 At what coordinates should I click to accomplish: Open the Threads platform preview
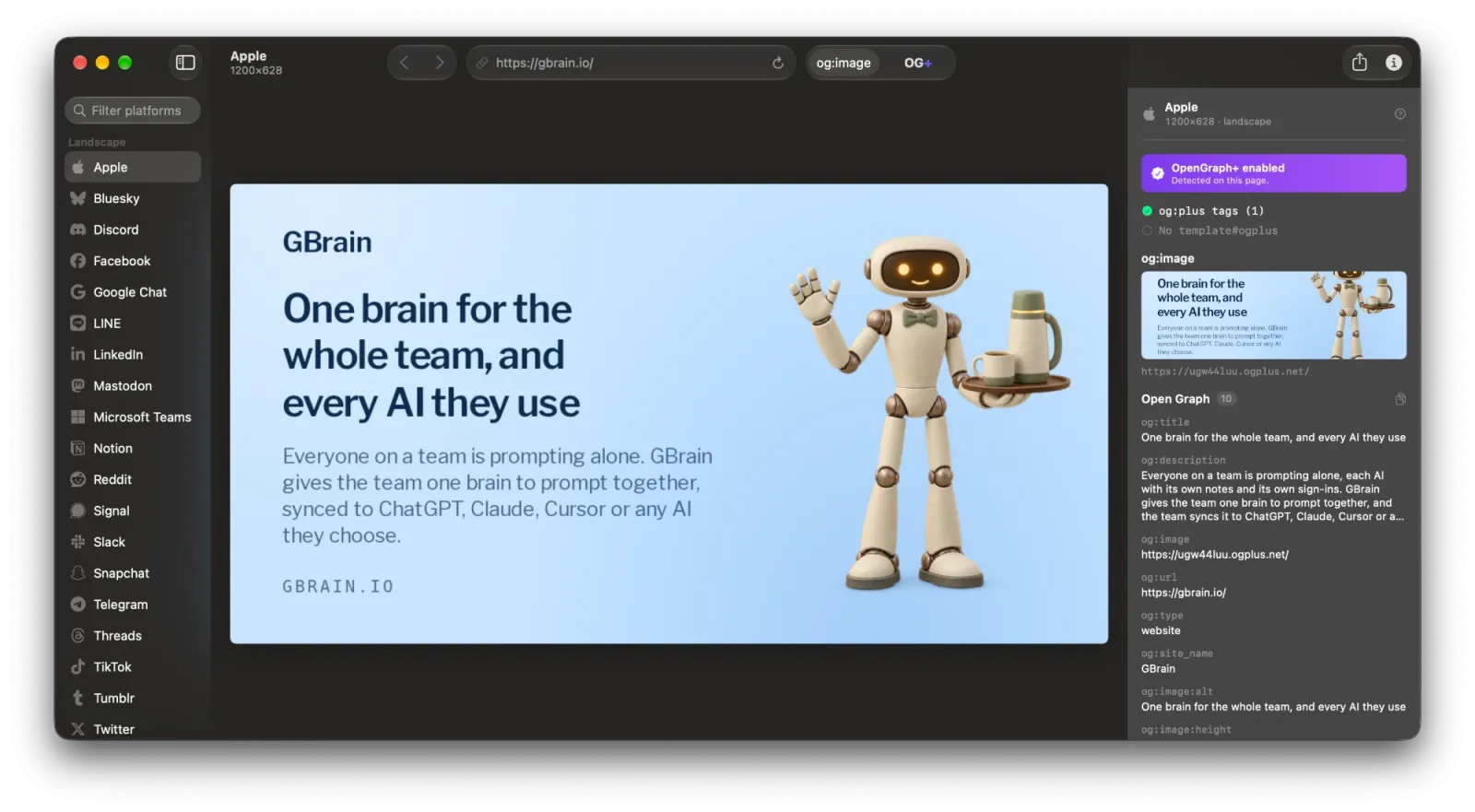click(133, 636)
